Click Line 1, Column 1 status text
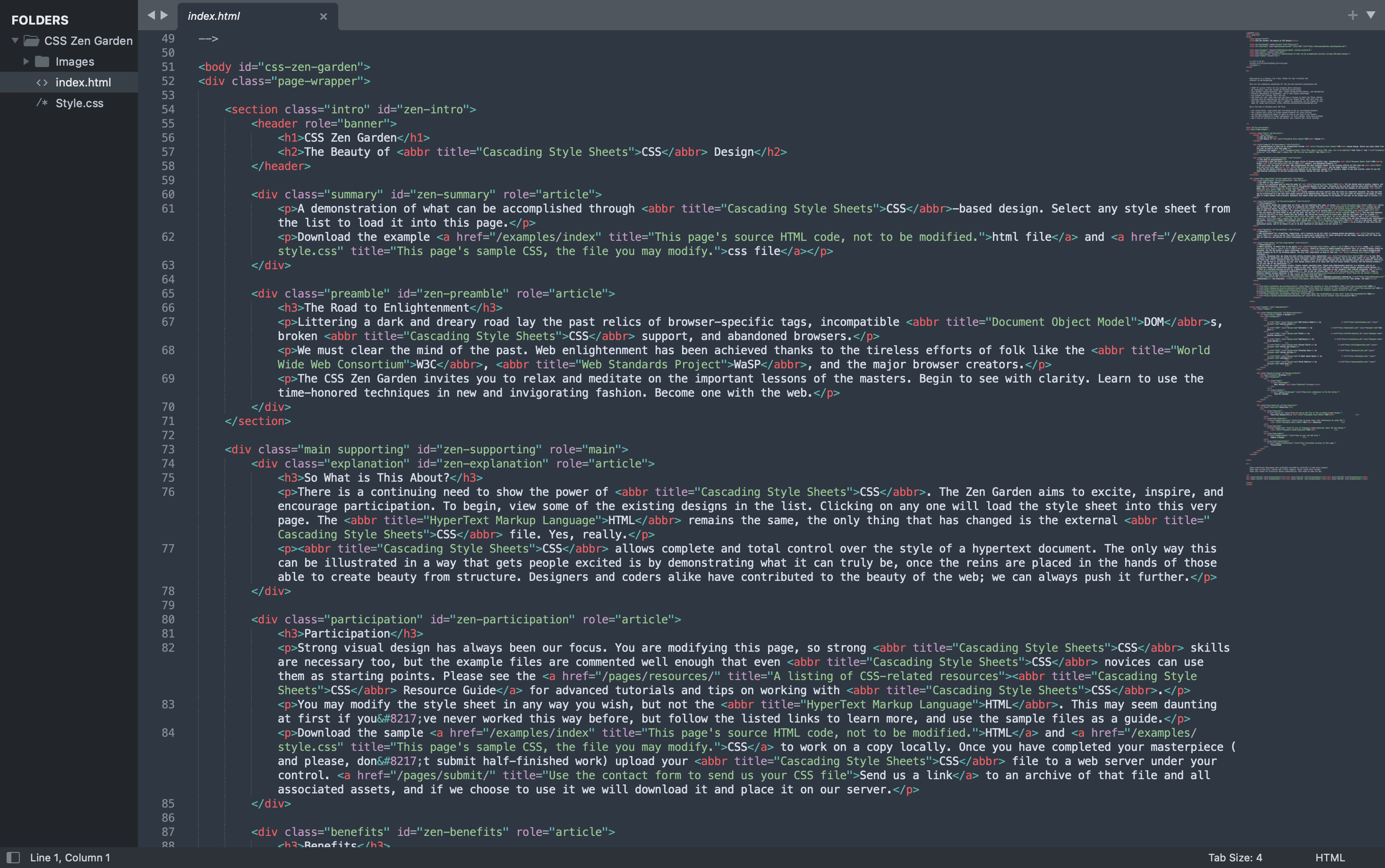Viewport: 1385px width, 868px height. click(70, 857)
